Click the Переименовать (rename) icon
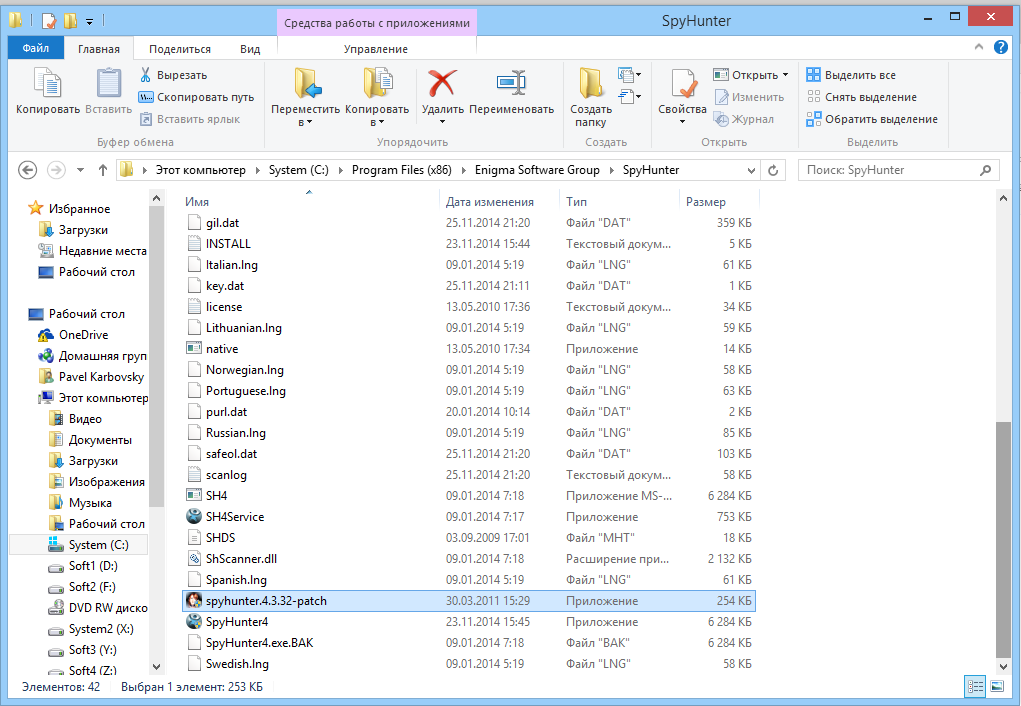The image size is (1021, 706). 511,83
